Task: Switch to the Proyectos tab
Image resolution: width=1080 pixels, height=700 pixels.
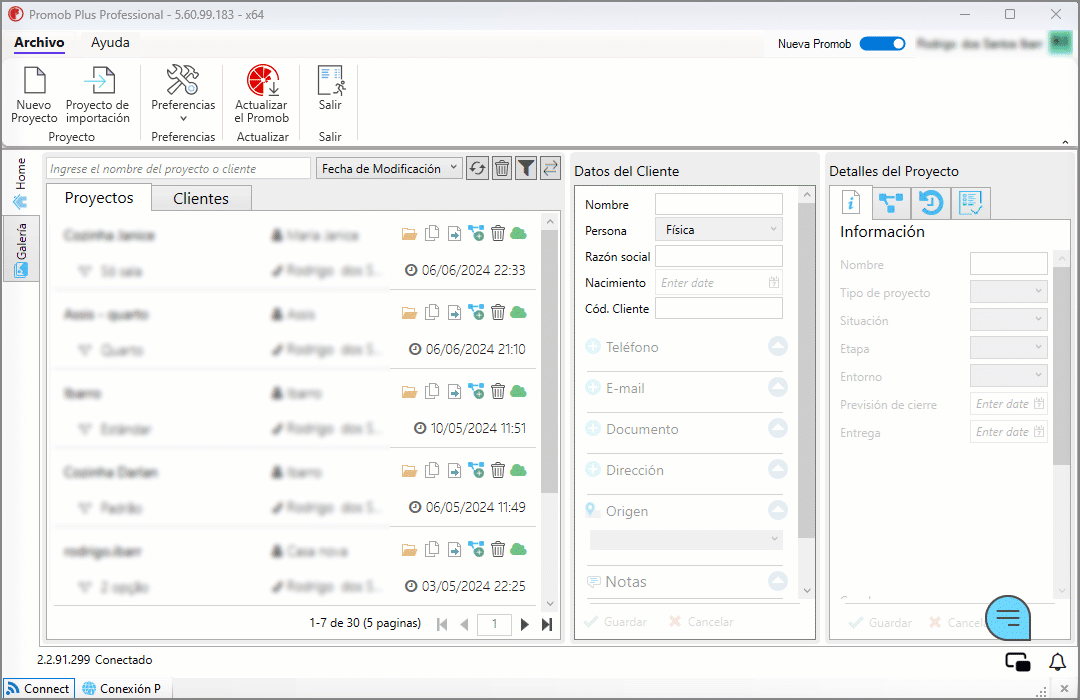Action: [x=99, y=198]
